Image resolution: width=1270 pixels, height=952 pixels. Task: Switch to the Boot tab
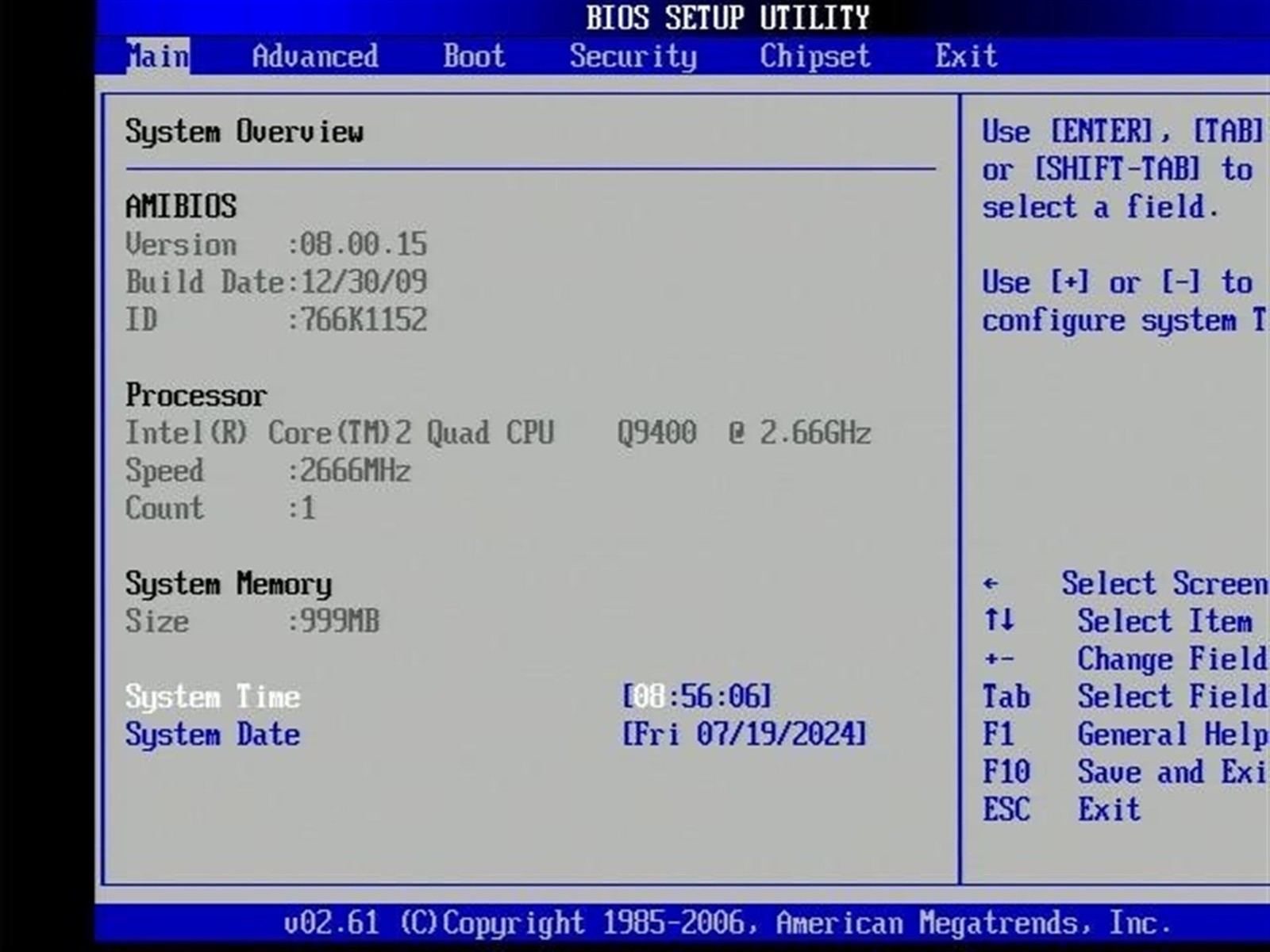point(474,56)
